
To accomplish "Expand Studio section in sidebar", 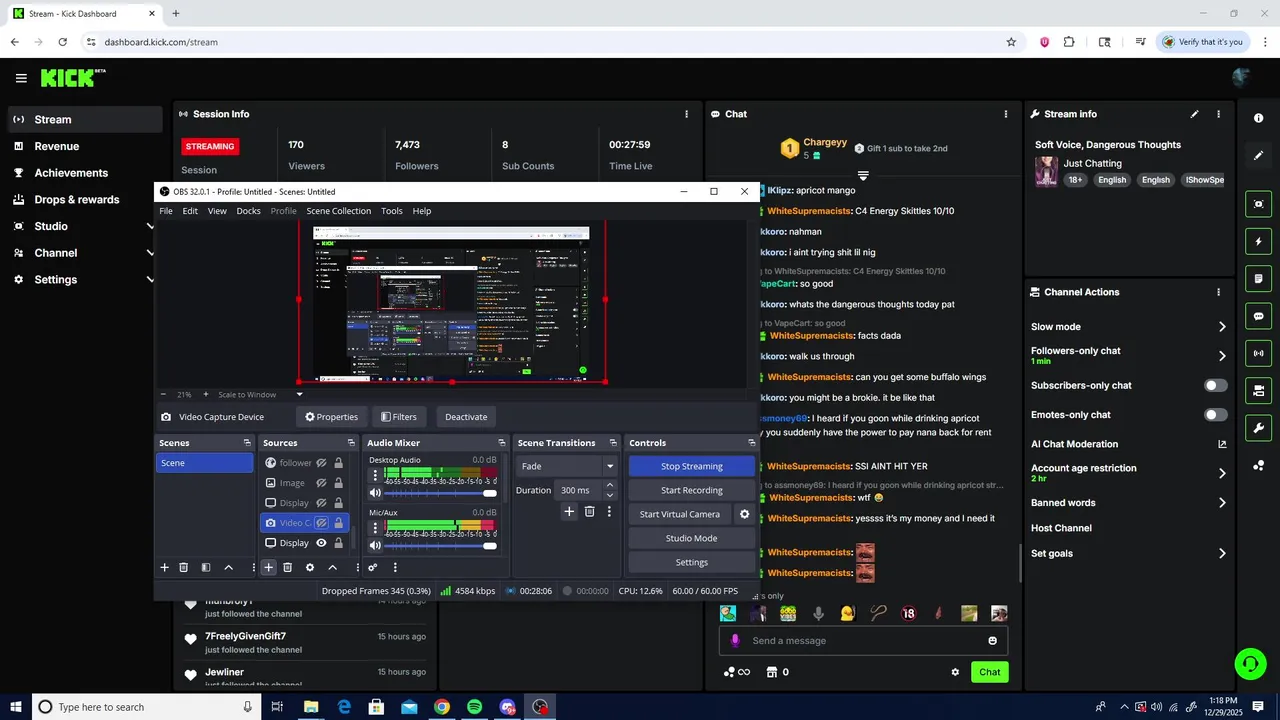I will point(151,226).
